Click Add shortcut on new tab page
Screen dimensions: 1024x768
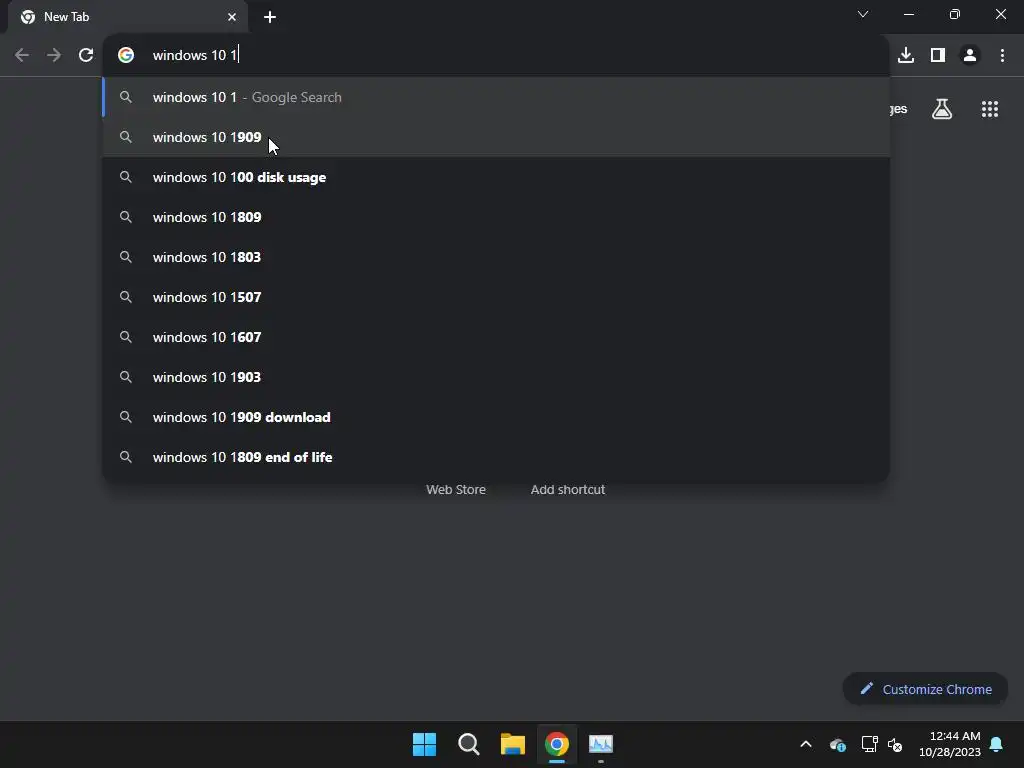568,490
